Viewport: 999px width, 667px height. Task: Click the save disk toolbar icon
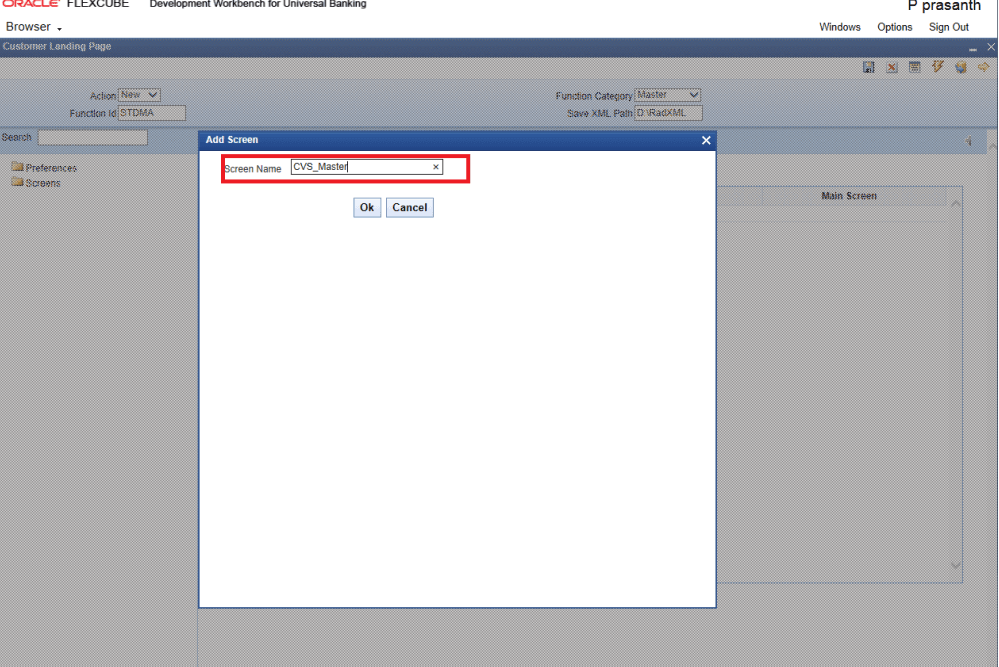(x=868, y=67)
